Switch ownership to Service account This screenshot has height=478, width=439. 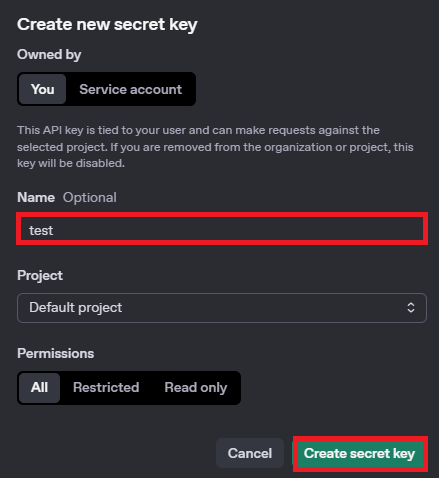130,89
